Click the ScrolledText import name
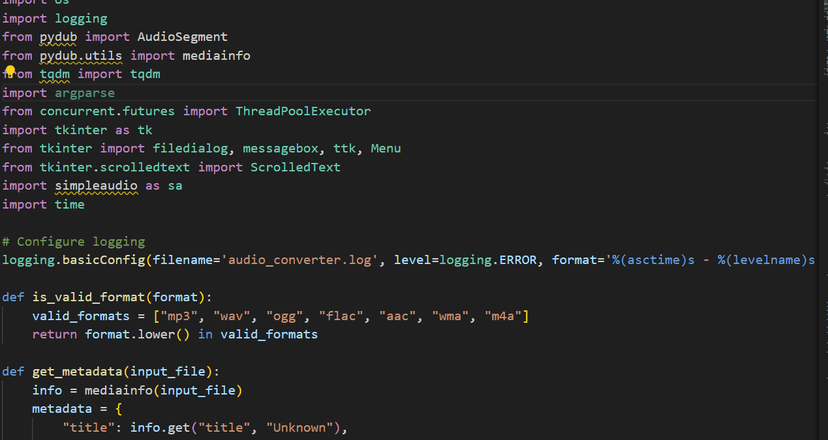 point(295,167)
